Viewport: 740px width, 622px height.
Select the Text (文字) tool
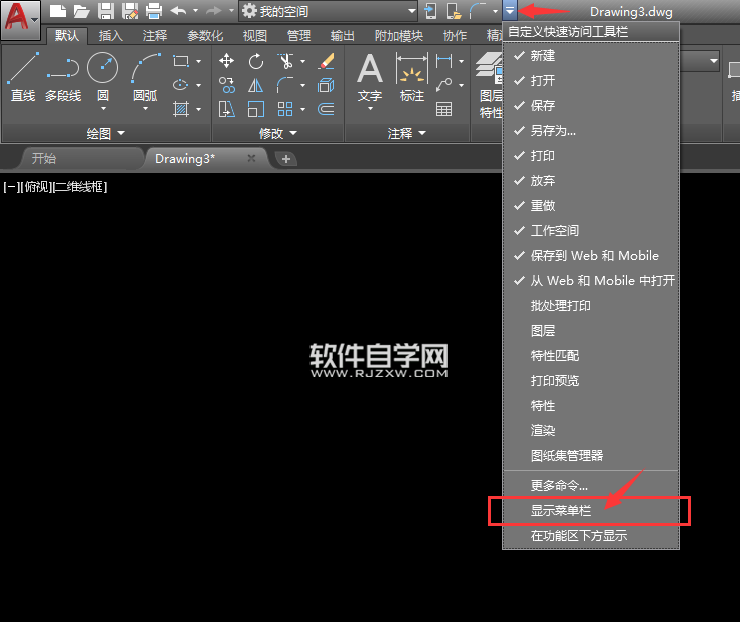tap(370, 77)
